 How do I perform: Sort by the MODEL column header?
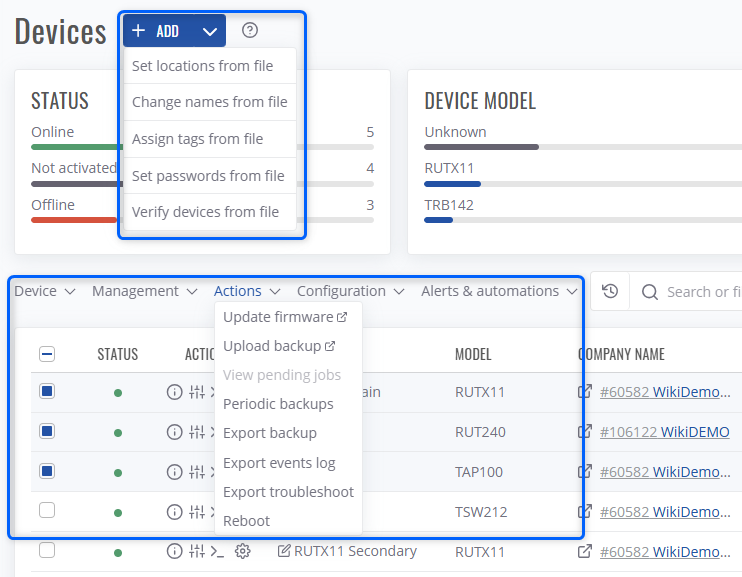tap(473, 354)
